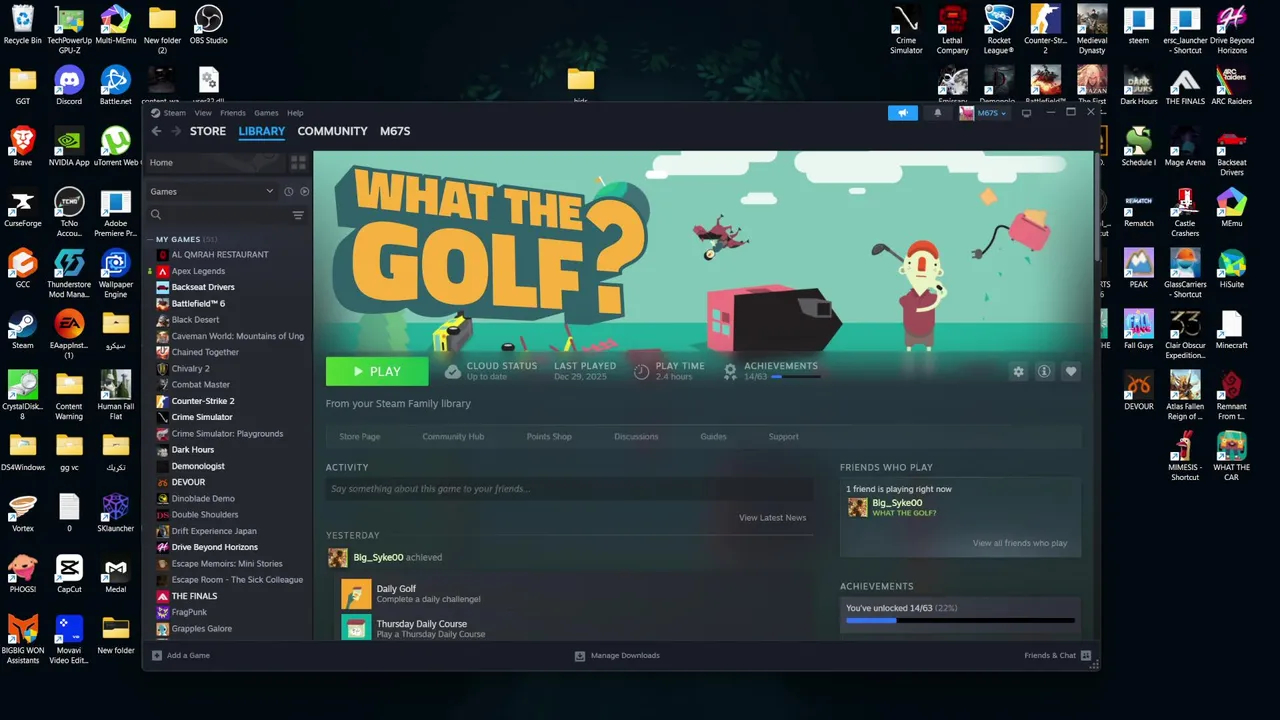Open Discord desktop shortcut
1280x720 pixels.
pyautogui.click(x=69, y=85)
